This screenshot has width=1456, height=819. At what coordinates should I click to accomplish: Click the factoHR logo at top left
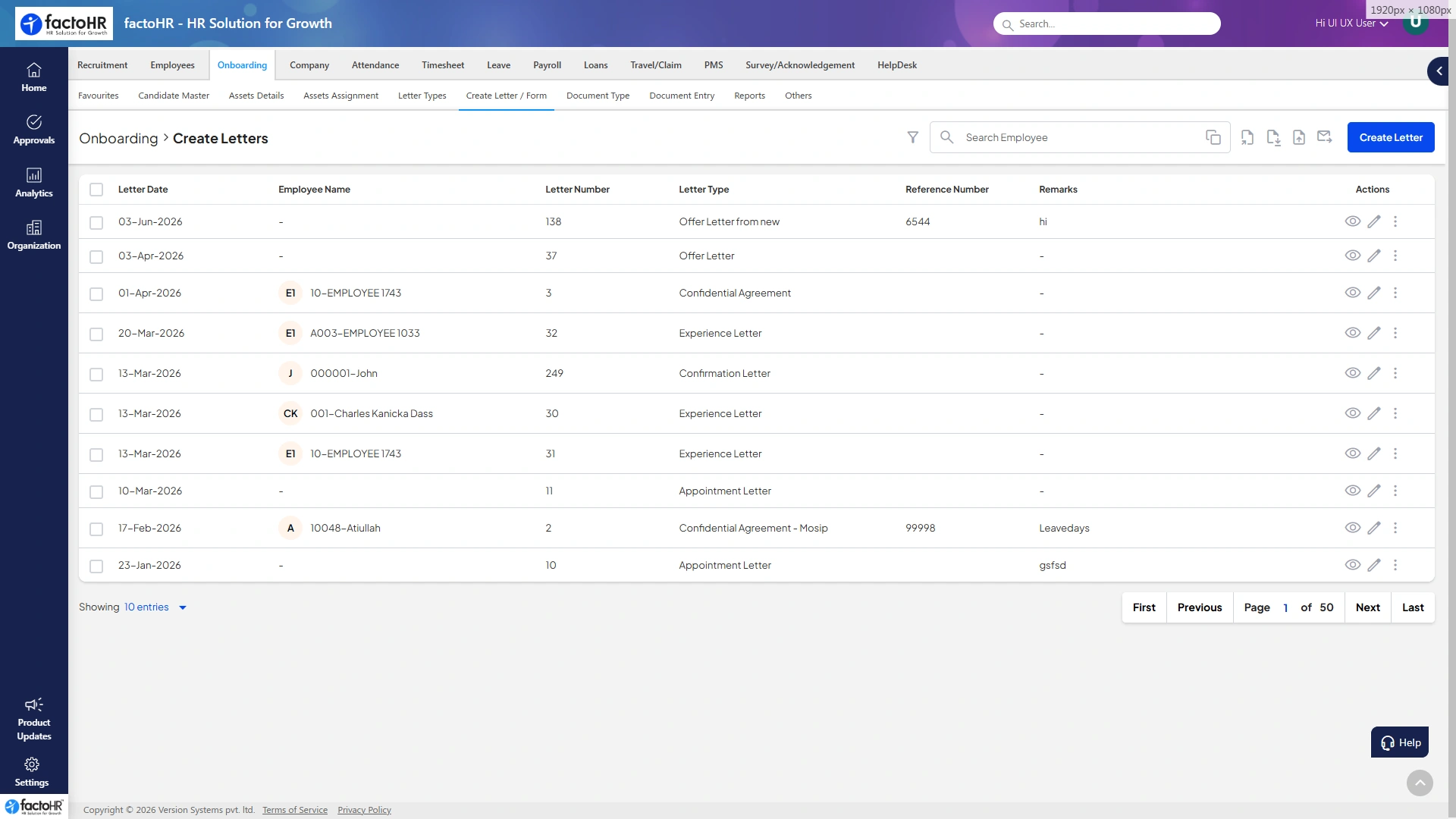click(x=64, y=24)
